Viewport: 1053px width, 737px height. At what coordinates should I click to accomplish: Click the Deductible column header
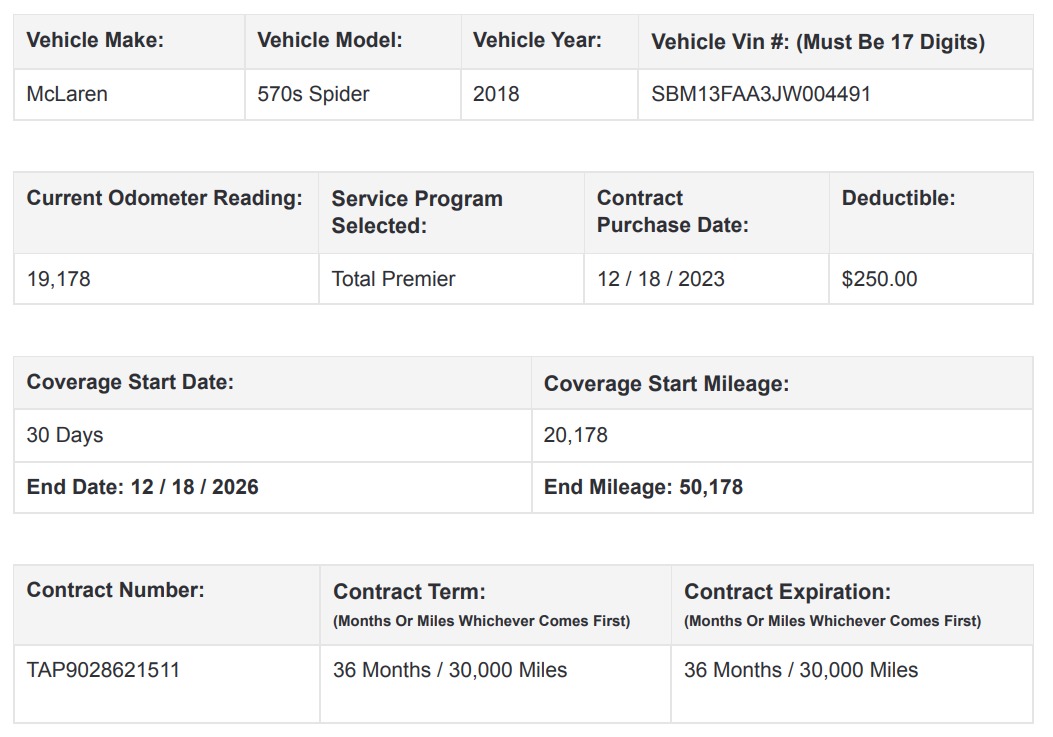point(898,198)
